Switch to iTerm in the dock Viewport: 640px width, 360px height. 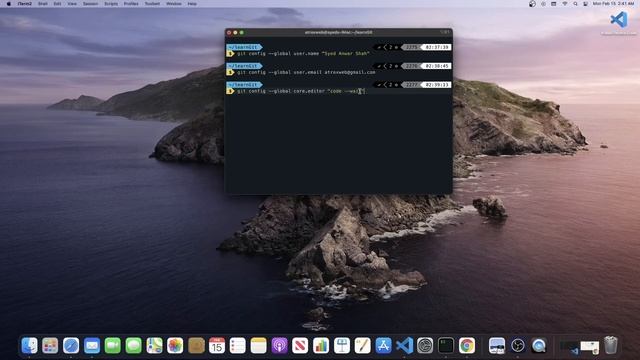[x=446, y=346]
